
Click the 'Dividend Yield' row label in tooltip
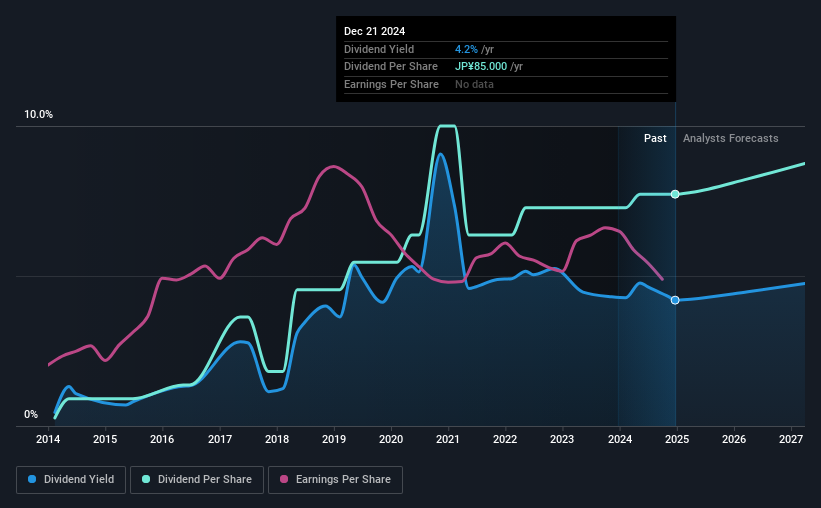(x=379, y=49)
